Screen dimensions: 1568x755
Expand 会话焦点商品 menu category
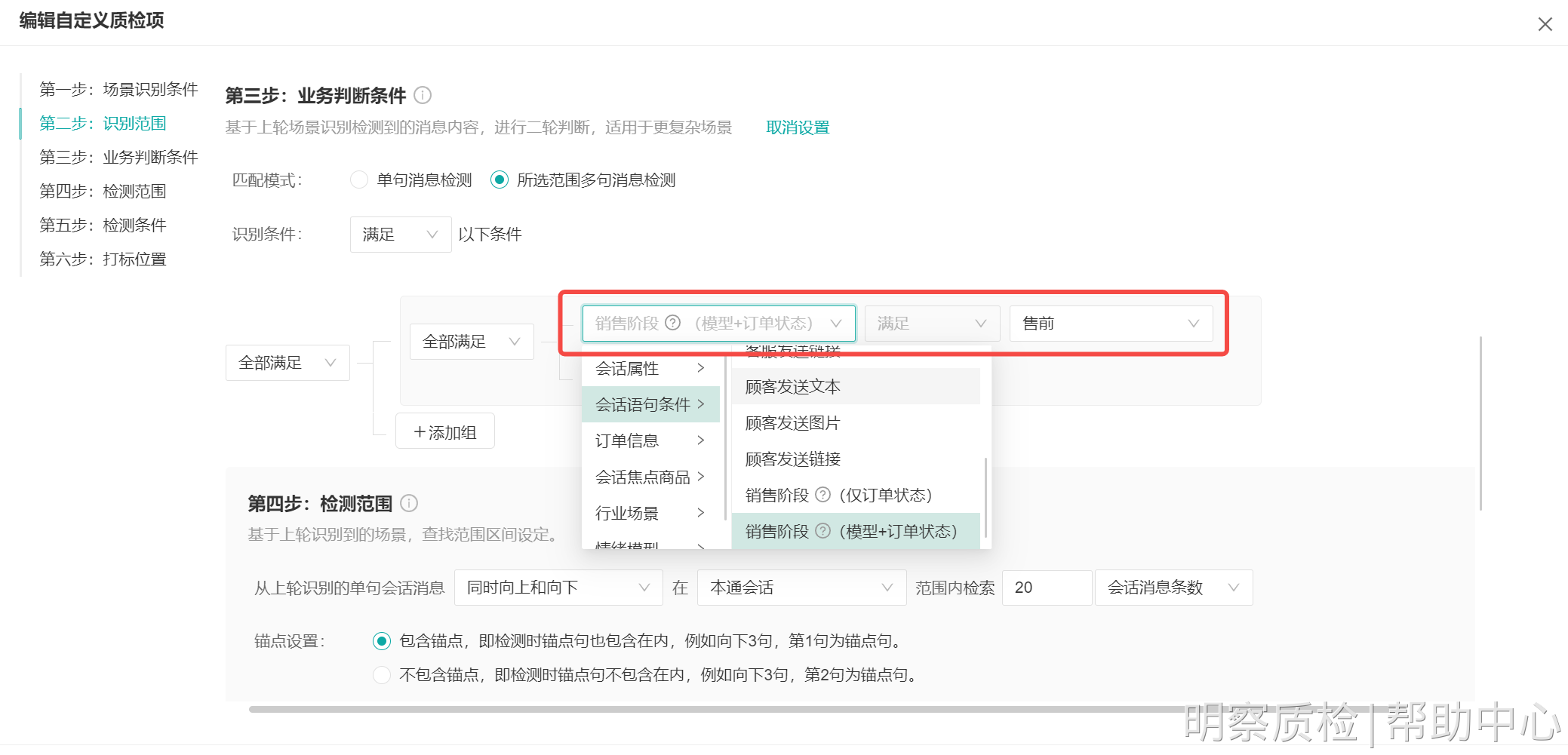(650, 477)
